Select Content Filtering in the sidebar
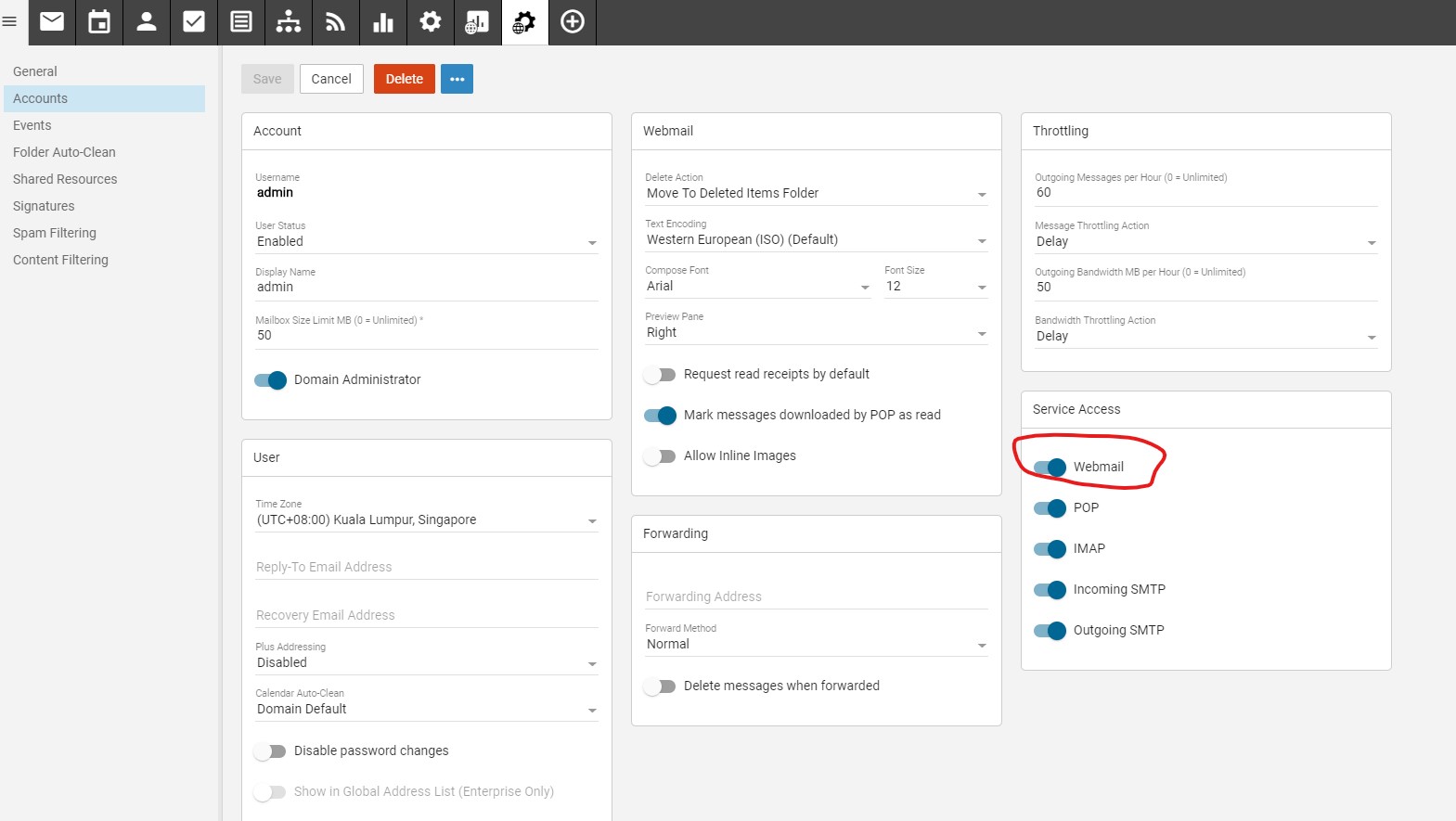 104,260
